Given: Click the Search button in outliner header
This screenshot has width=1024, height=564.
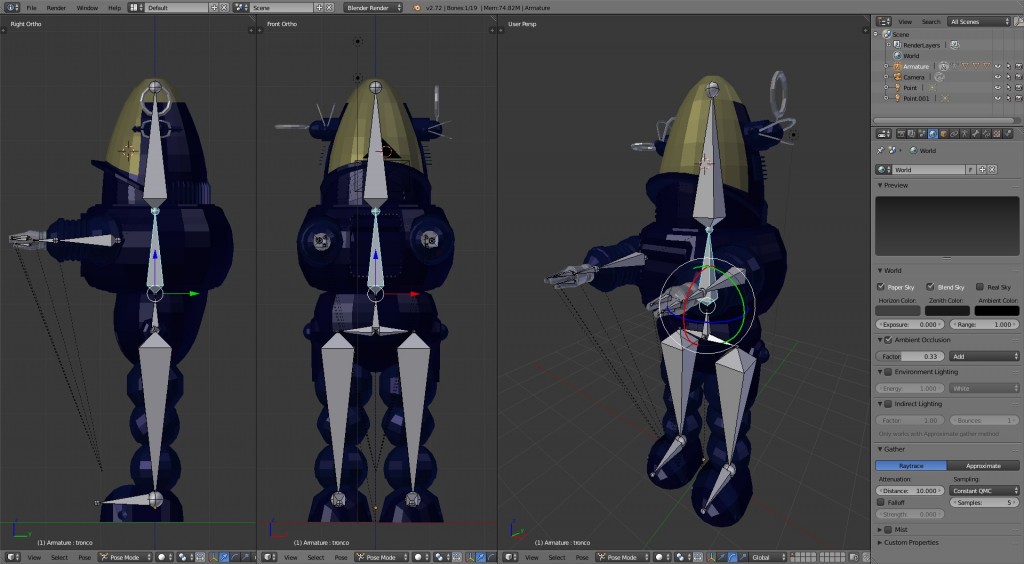Looking at the screenshot, I should (931, 21).
